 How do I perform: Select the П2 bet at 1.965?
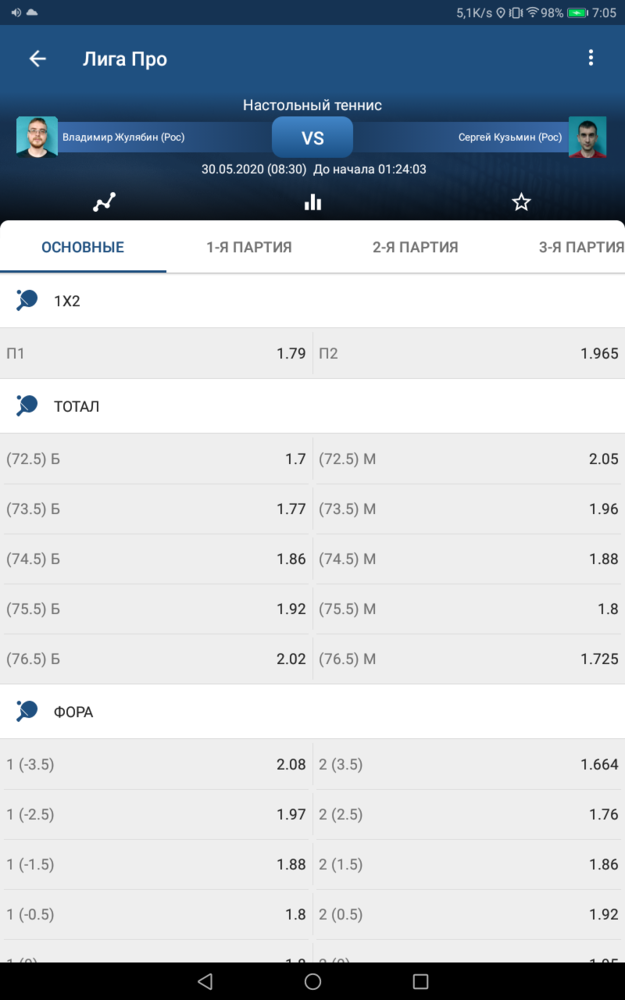click(469, 353)
